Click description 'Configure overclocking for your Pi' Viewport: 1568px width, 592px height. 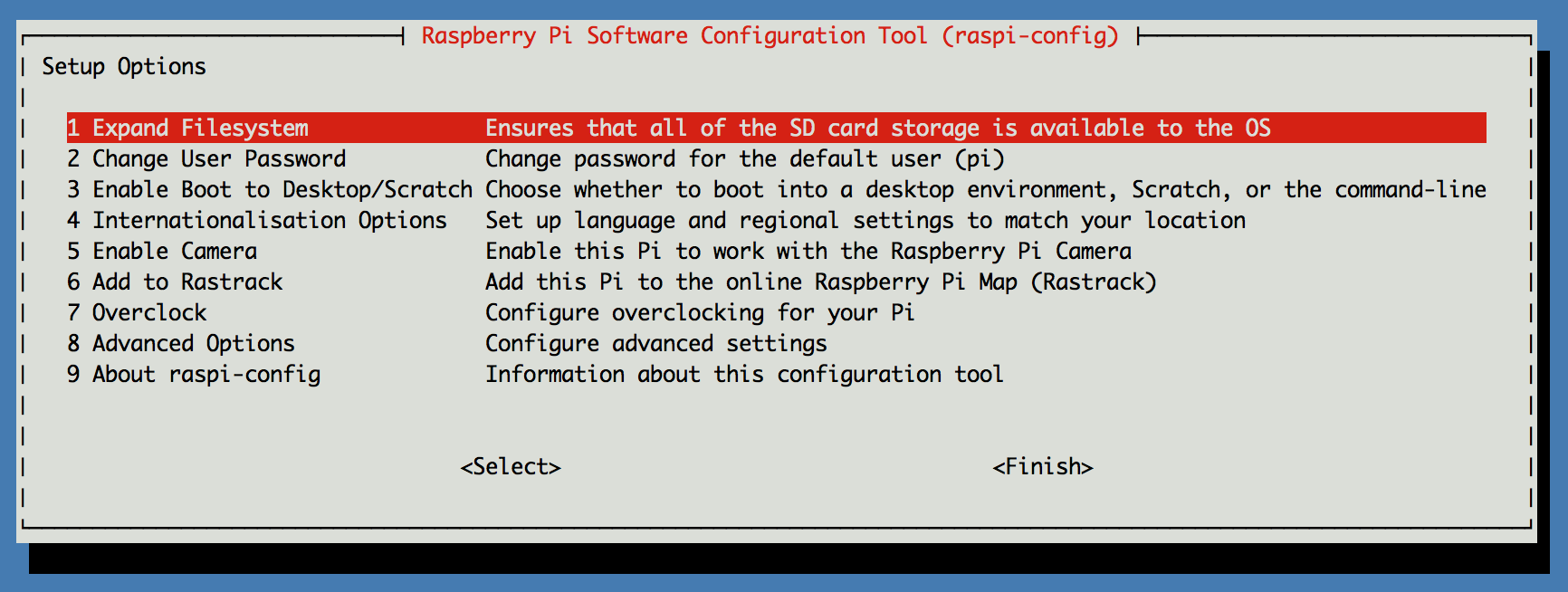(x=700, y=312)
